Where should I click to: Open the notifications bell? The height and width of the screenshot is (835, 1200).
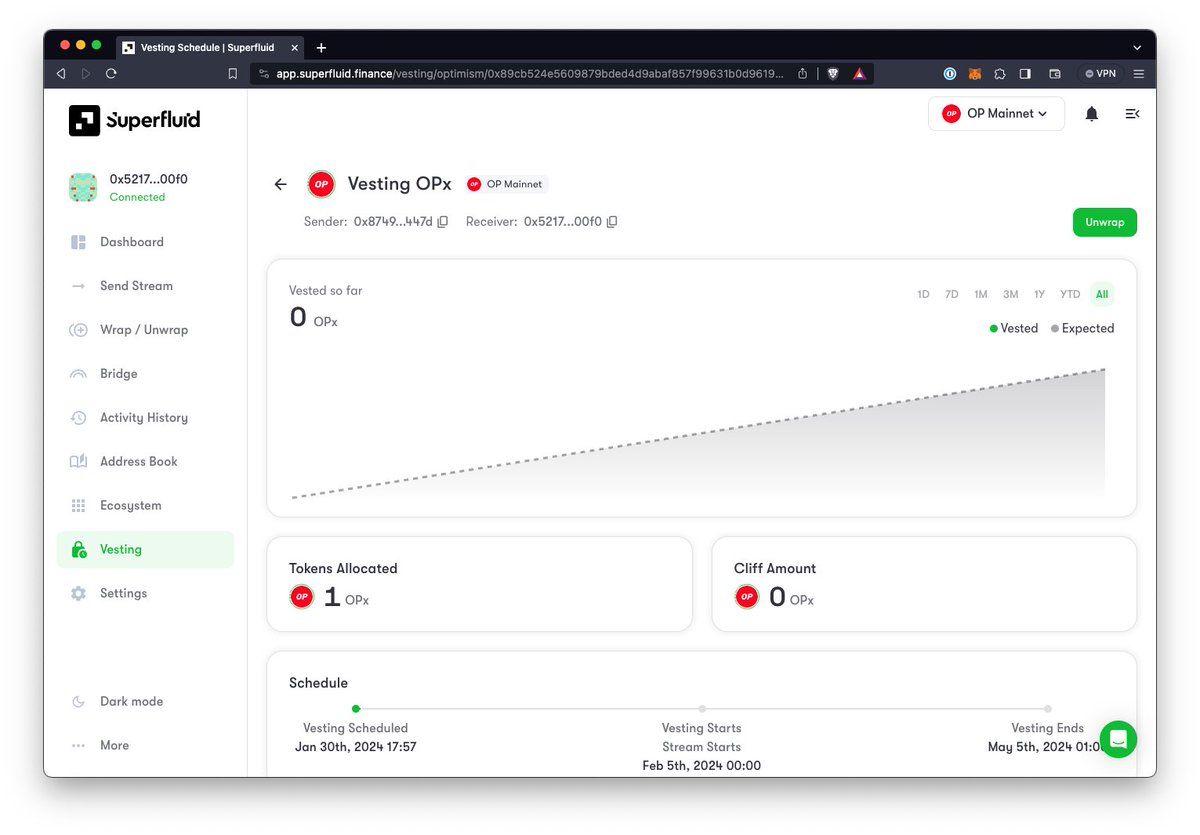(1092, 114)
